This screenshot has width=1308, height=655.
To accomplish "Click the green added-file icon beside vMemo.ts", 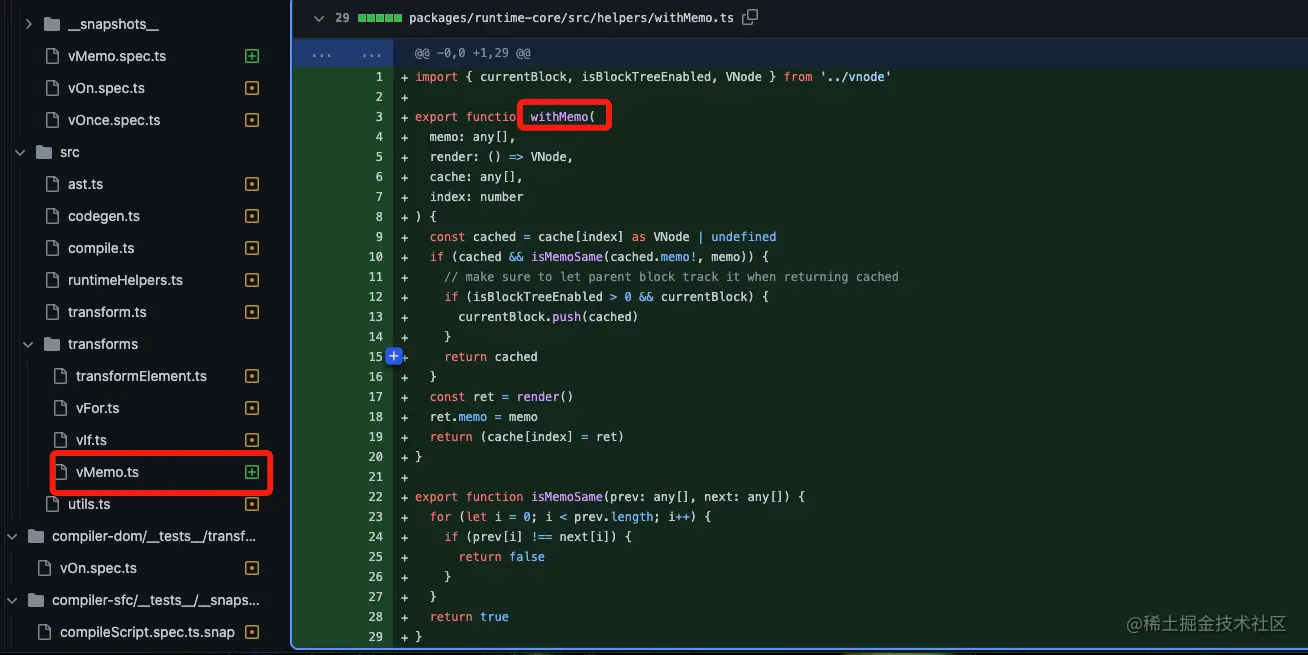I will [251, 472].
